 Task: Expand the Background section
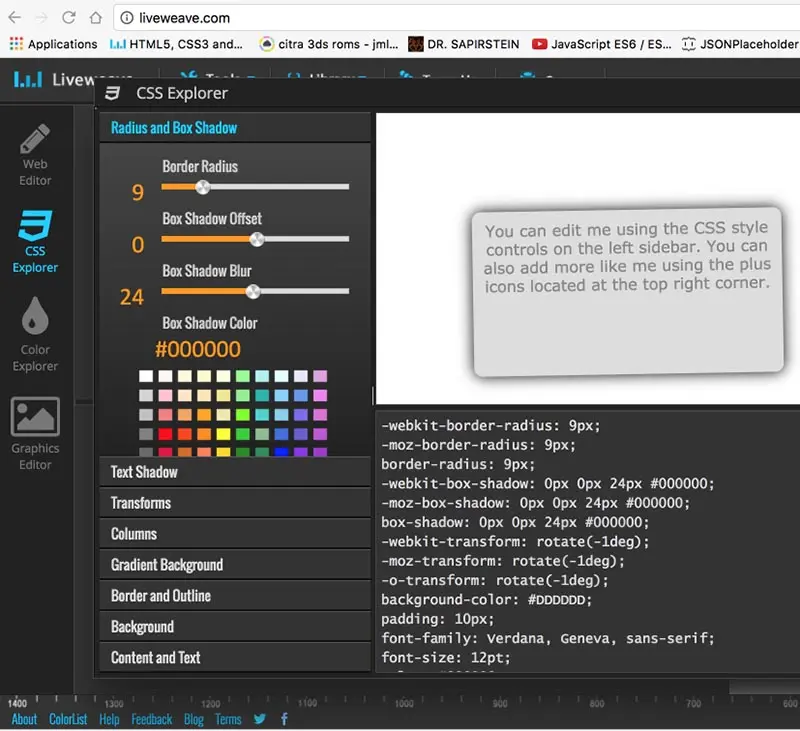(x=235, y=626)
